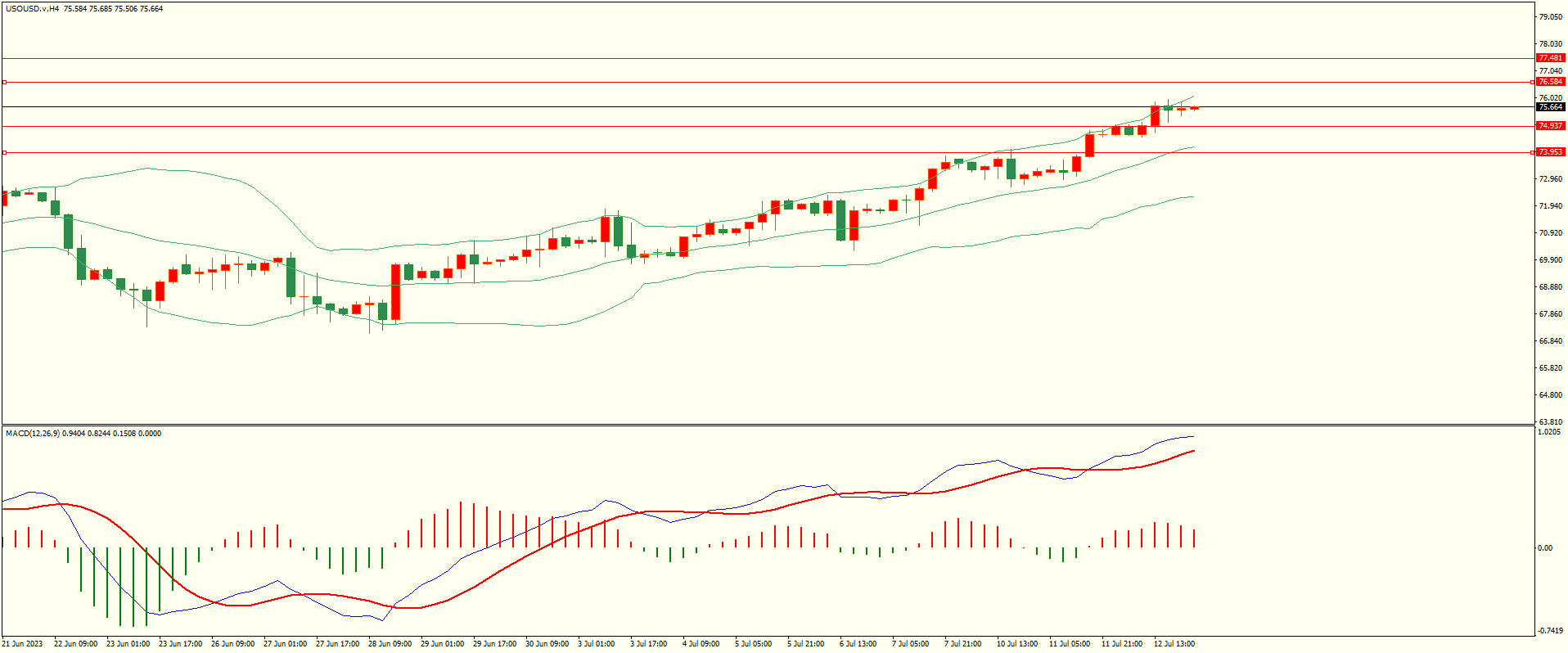Select the 77.481 price level tag

1550,58
